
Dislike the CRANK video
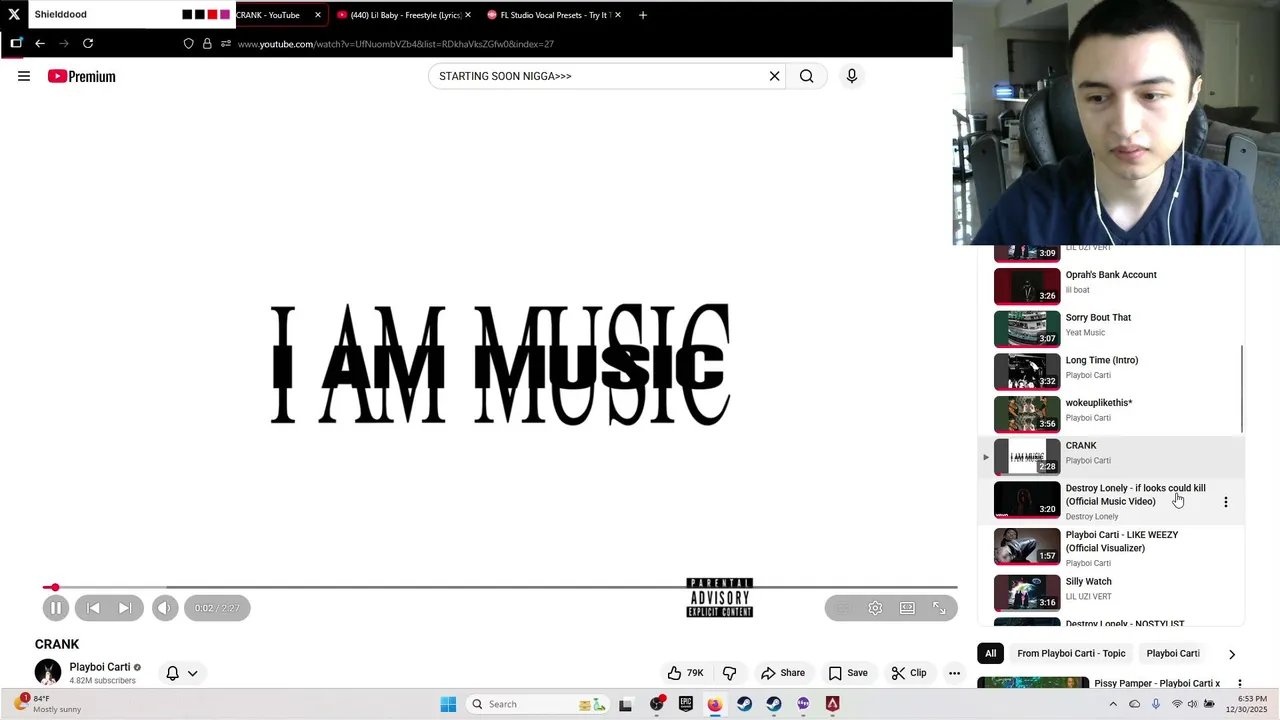(x=730, y=673)
